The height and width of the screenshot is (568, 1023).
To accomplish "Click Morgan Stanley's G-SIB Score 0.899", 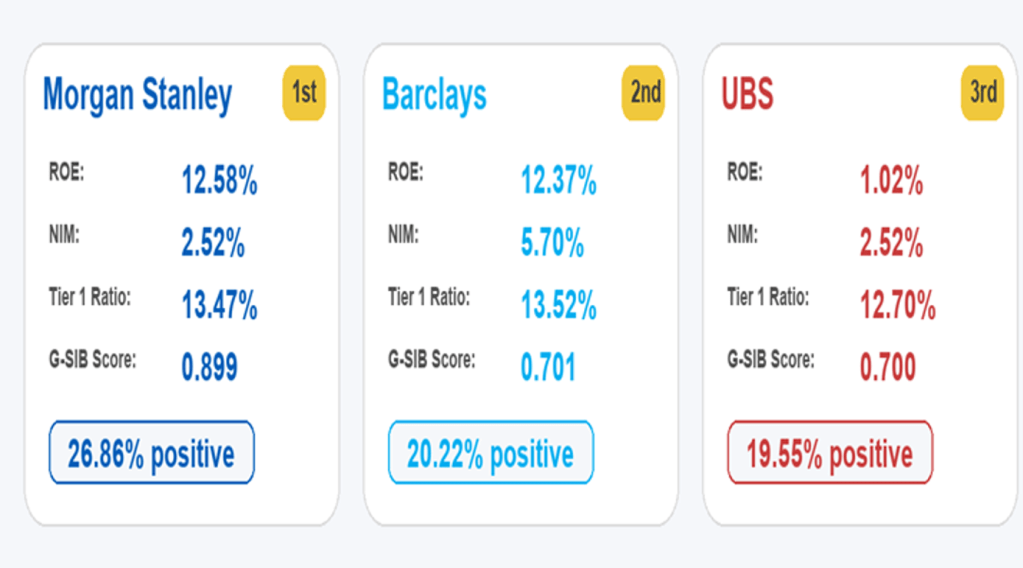I will pyautogui.click(x=209, y=367).
